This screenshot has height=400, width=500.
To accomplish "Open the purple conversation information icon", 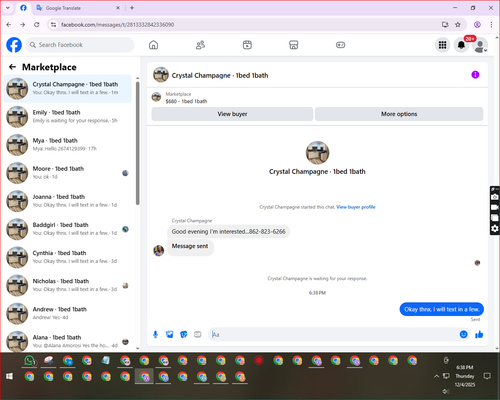I will tap(475, 75).
